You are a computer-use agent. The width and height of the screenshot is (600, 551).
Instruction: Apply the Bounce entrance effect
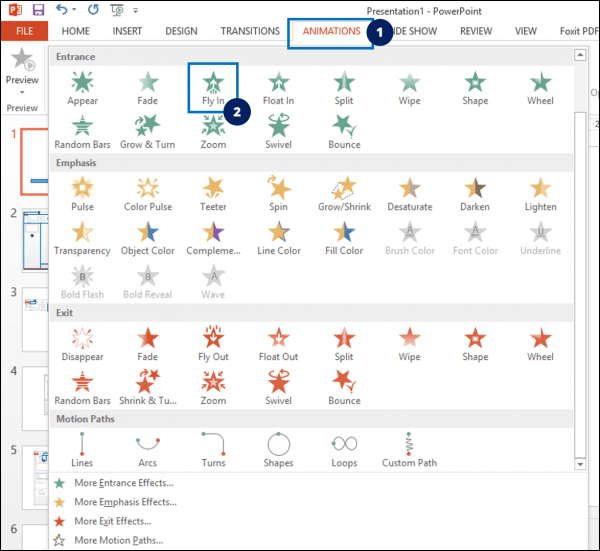(x=344, y=131)
